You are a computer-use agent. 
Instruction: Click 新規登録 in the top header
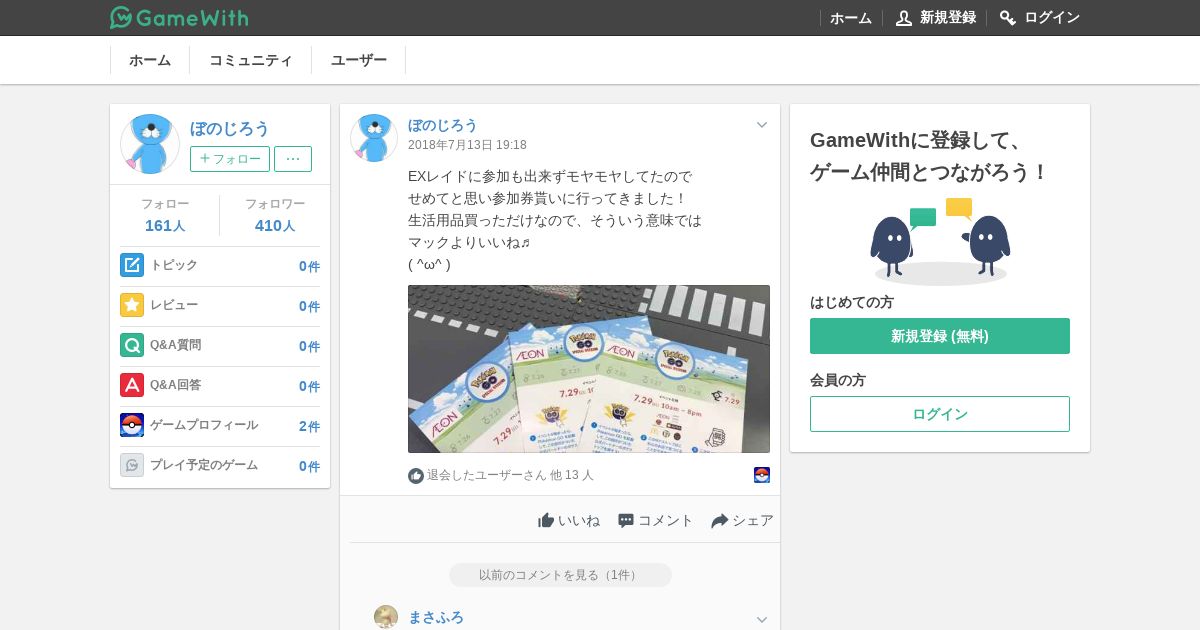click(936, 18)
